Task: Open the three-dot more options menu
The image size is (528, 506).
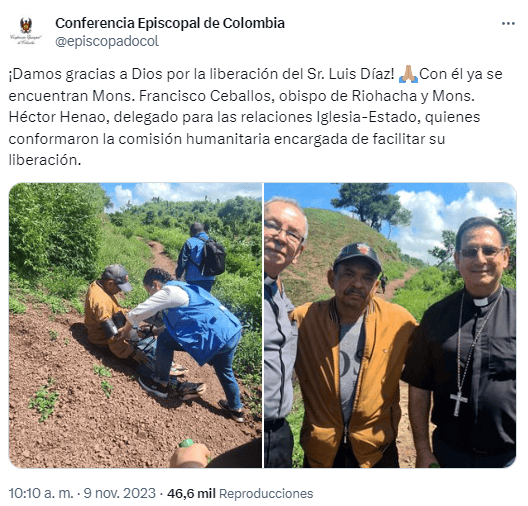Action: pos(508,23)
